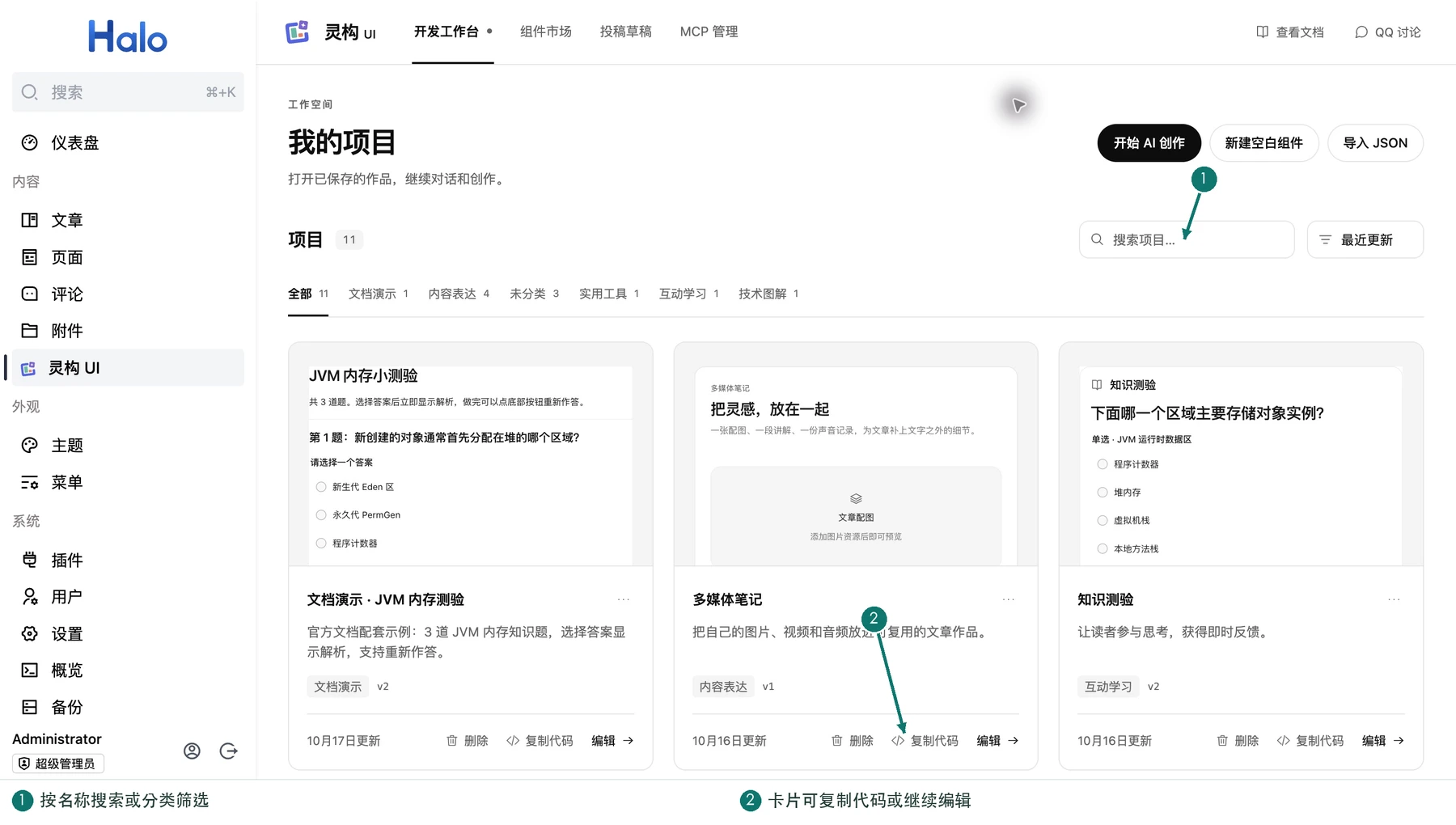Open the 评论 comments sidebar icon

(30, 294)
